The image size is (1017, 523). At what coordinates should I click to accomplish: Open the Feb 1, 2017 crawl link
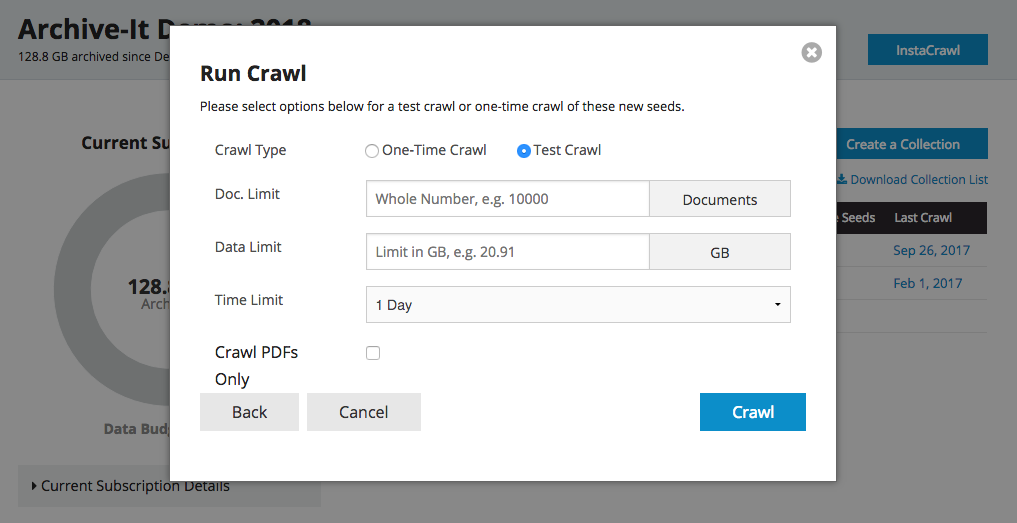point(927,283)
